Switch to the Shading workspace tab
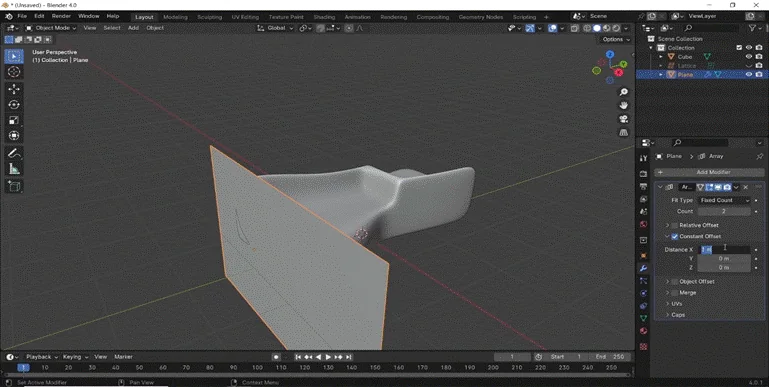The width and height of the screenshot is (769, 387). tap(324, 17)
